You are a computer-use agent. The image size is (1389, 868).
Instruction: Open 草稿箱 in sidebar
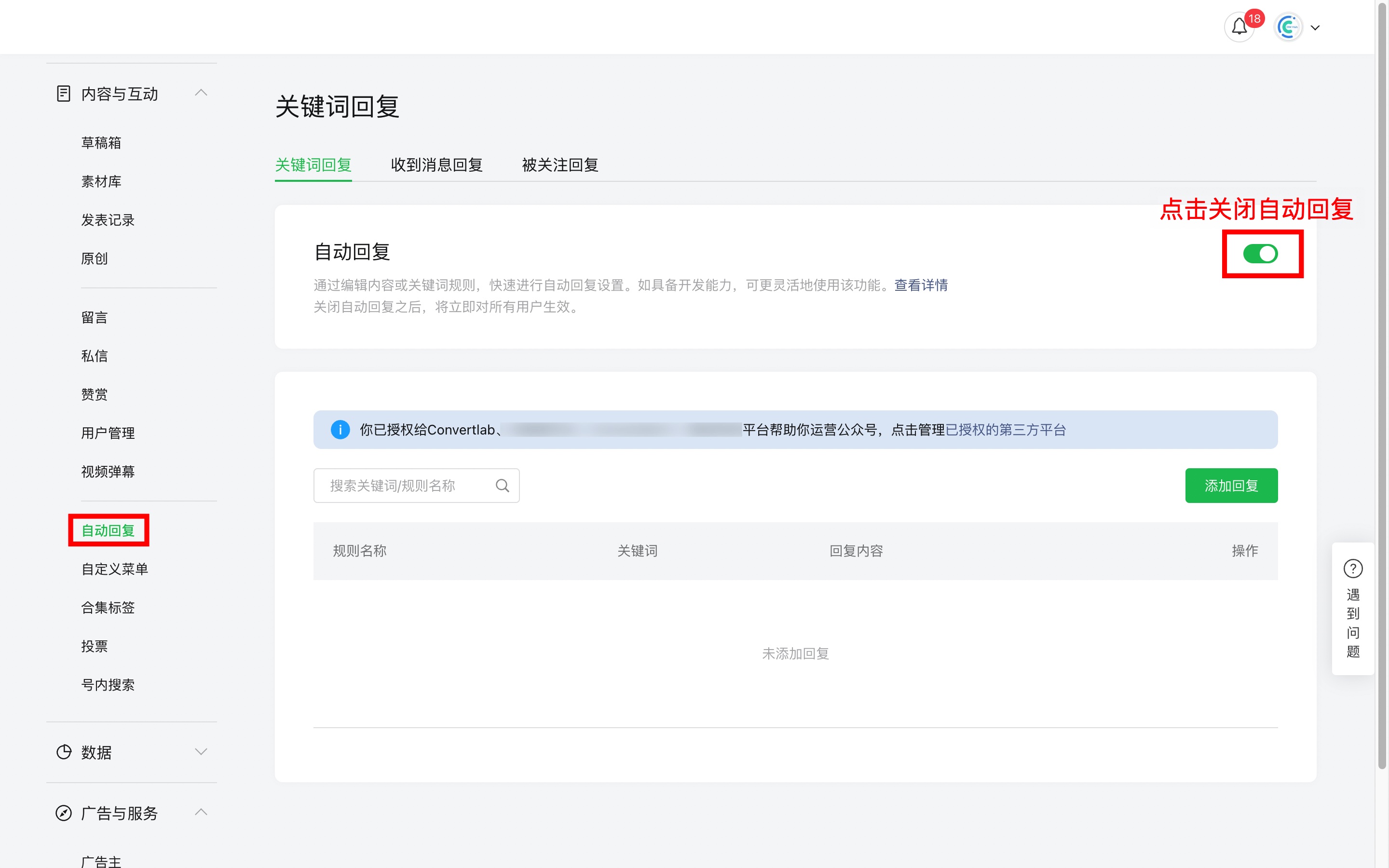click(x=101, y=143)
